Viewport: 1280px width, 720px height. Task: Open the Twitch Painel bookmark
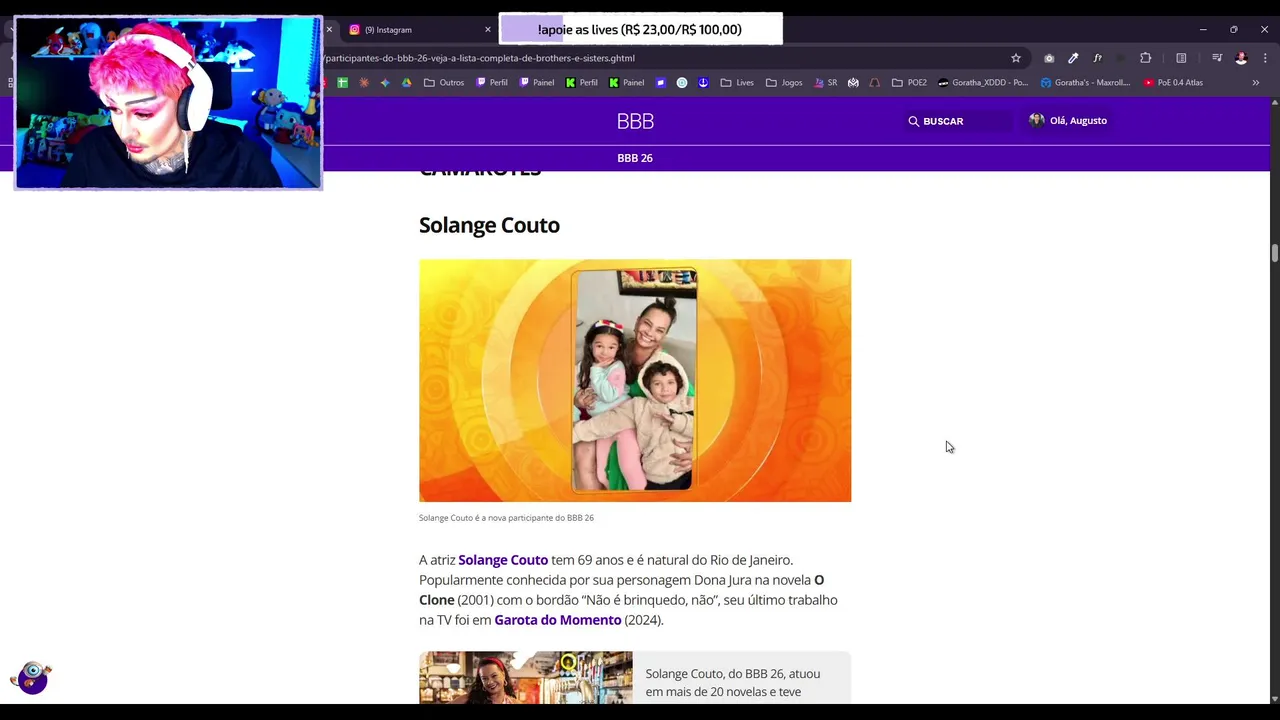click(x=537, y=82)
